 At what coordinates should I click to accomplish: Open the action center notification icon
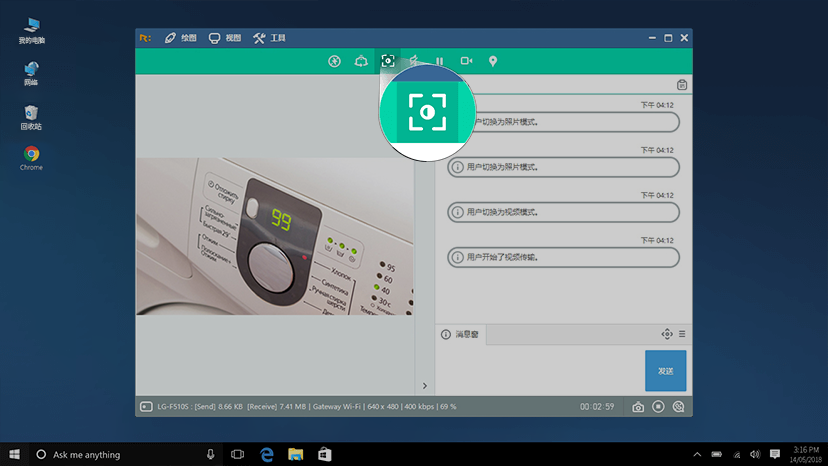pos(775,454)
